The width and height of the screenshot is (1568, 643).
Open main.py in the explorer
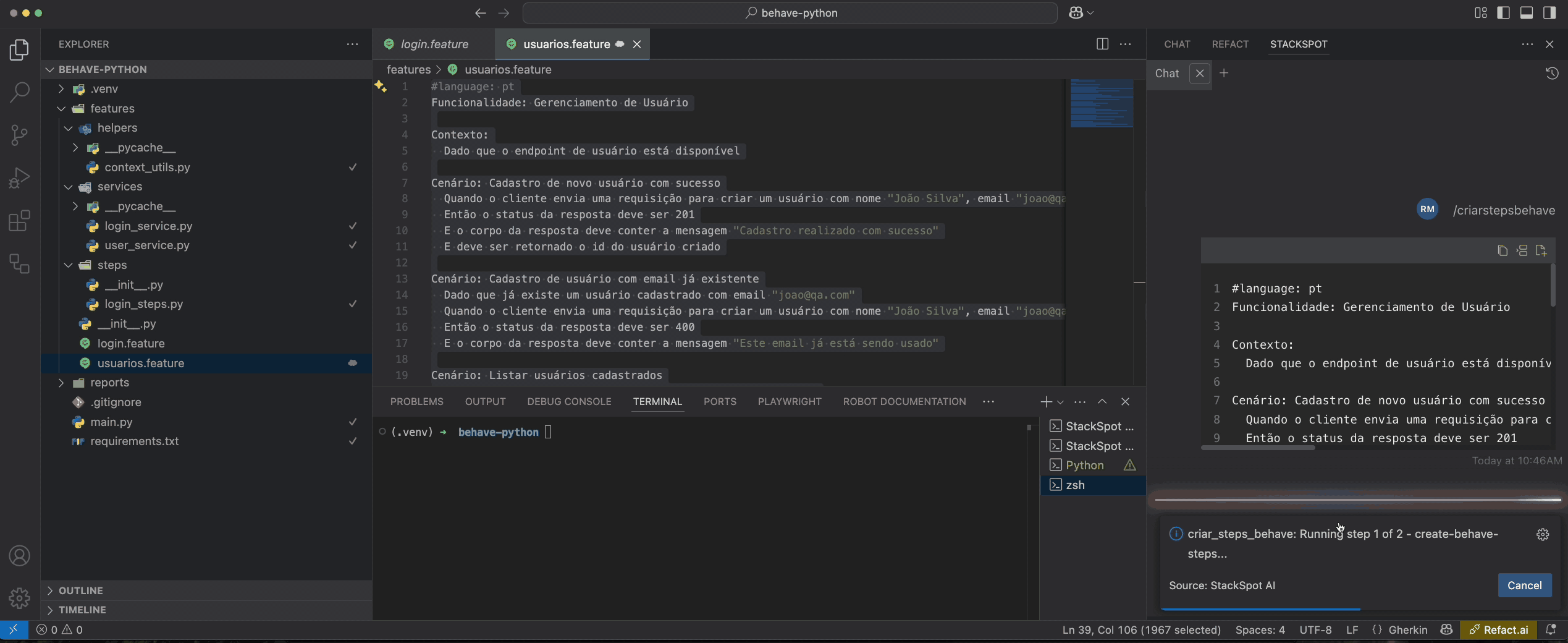click(x=206, y=422)
